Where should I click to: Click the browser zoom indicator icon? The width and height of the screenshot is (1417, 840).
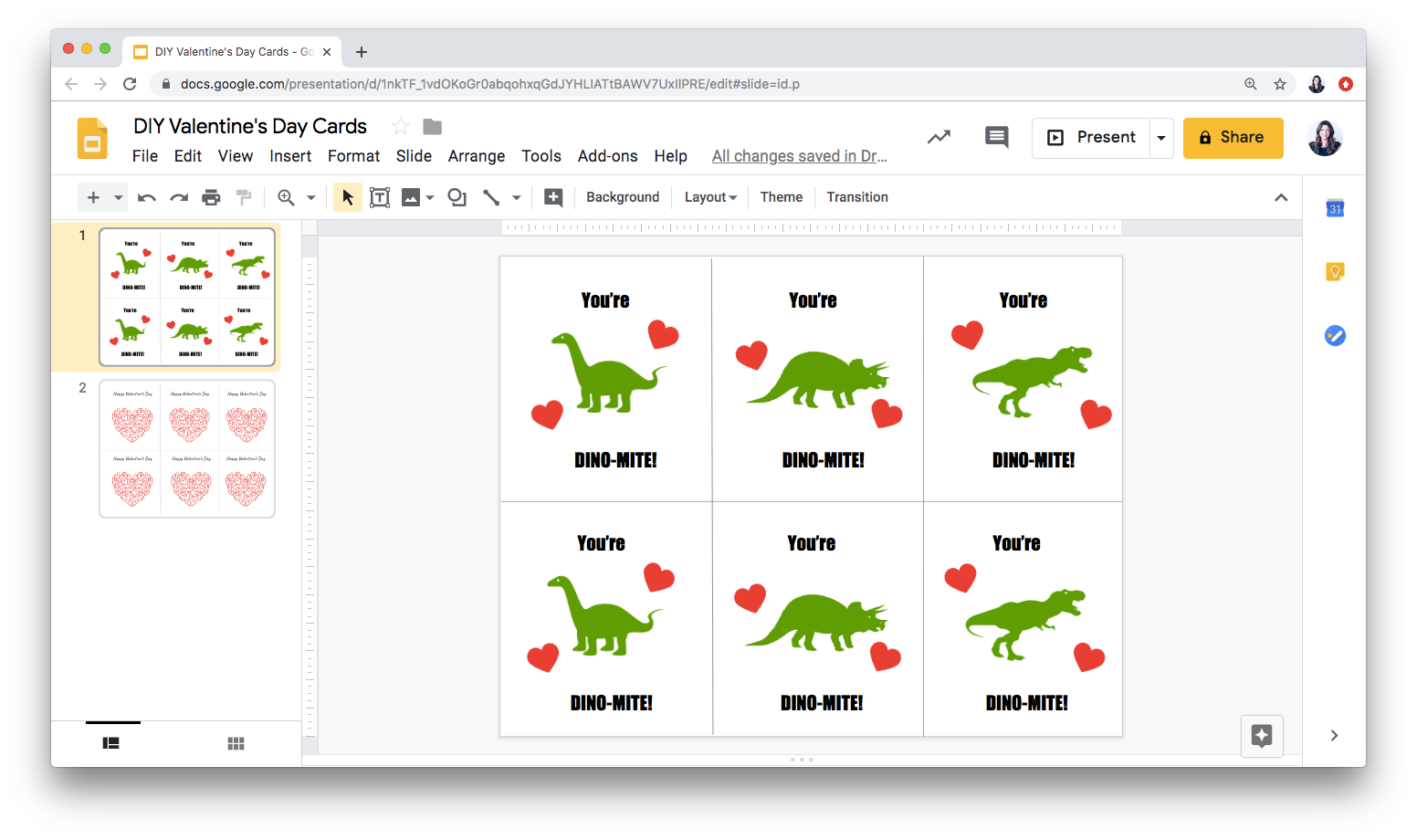click(x=1251, y=84)
